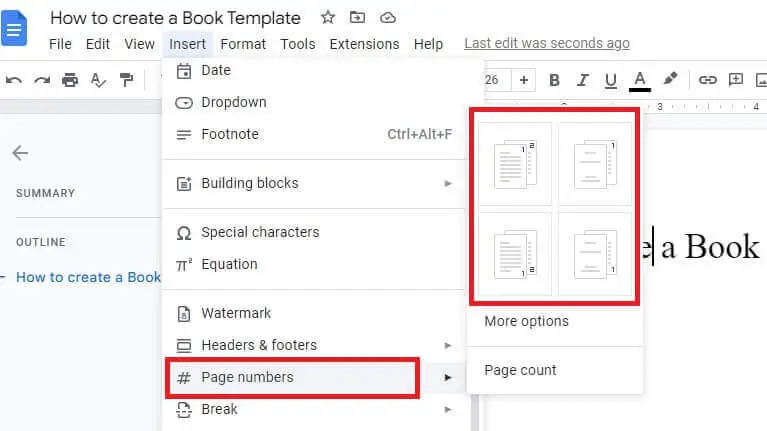Click the redo arrow icon
This screenshot has width=767, height=431.
[x=42, y=80]
